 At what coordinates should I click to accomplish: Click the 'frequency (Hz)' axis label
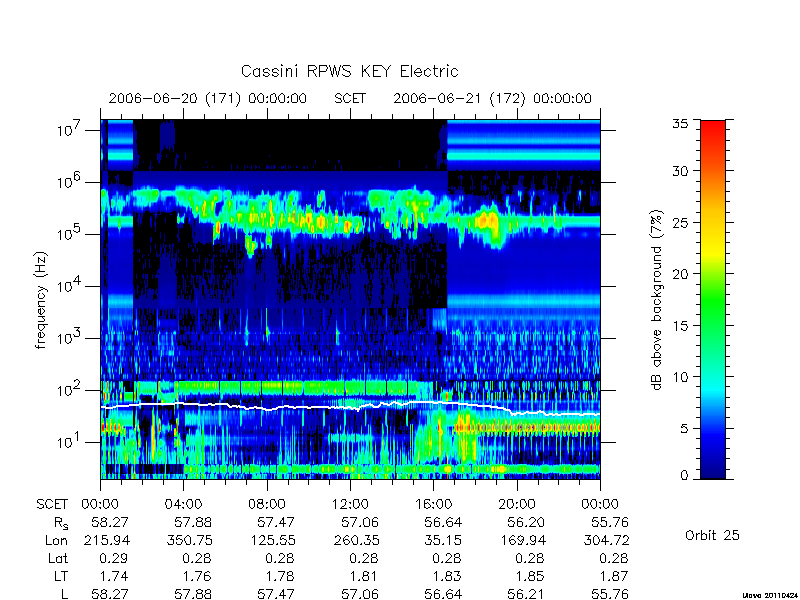click(41, 300)
